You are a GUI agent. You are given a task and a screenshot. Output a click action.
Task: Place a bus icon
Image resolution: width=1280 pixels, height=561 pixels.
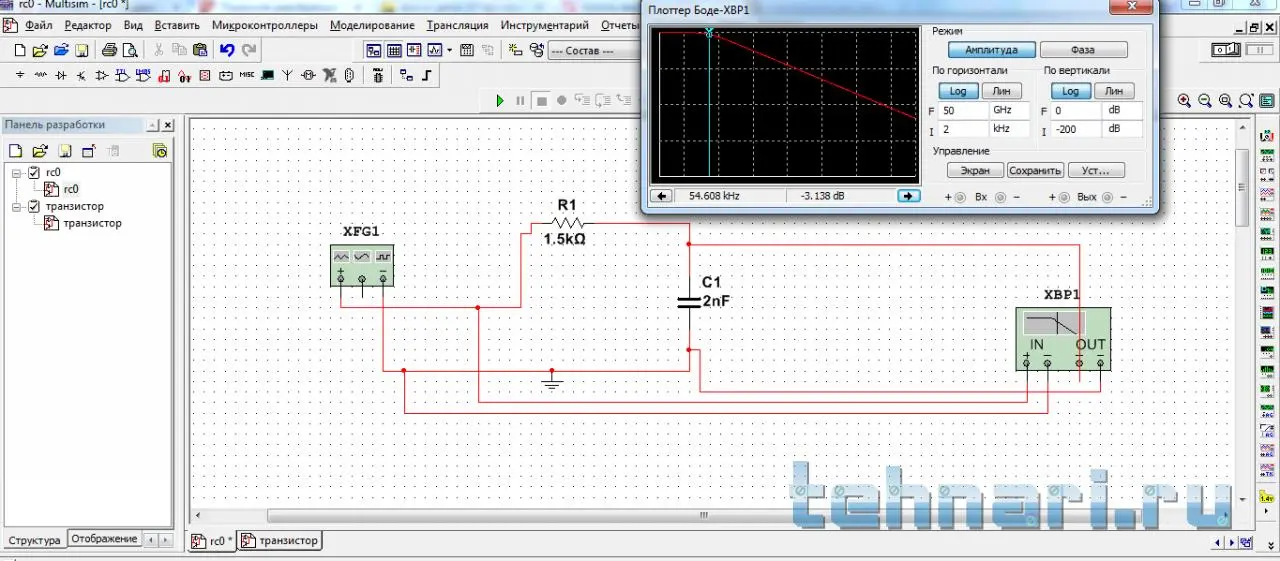click(427, 75)
